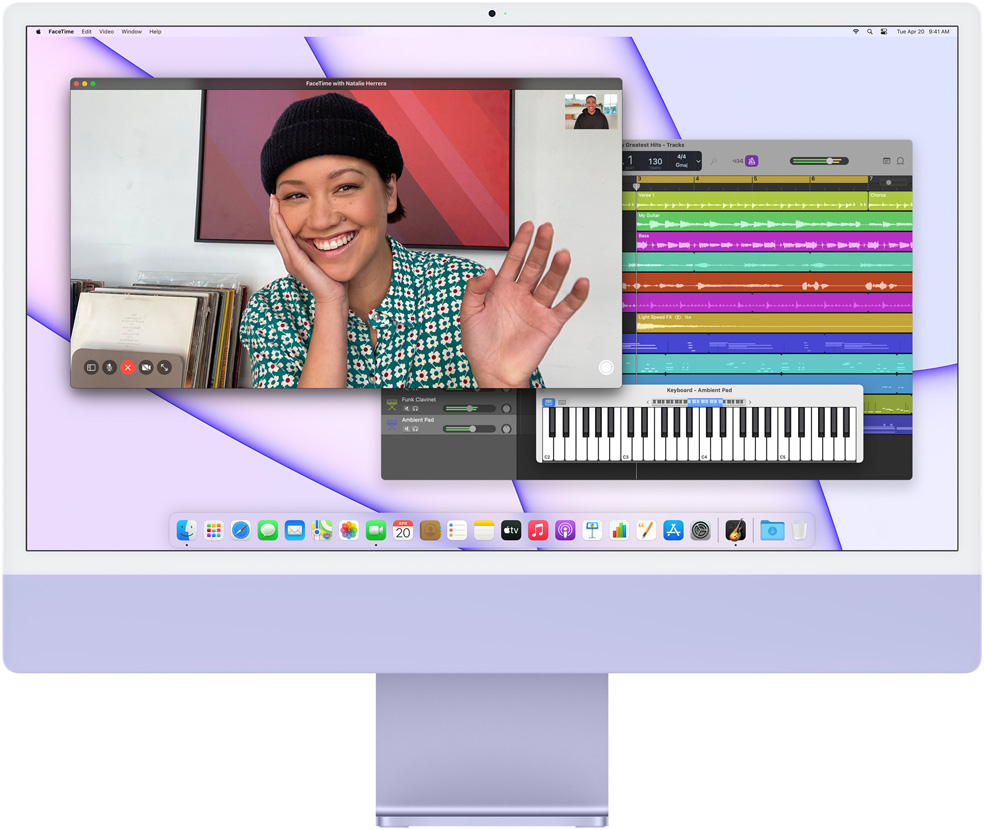Image resolution: width=984 pixels, height=830 pixels.
Task: Open the purple Loop Browser icon in GarageBand
Action: (751, 160)
